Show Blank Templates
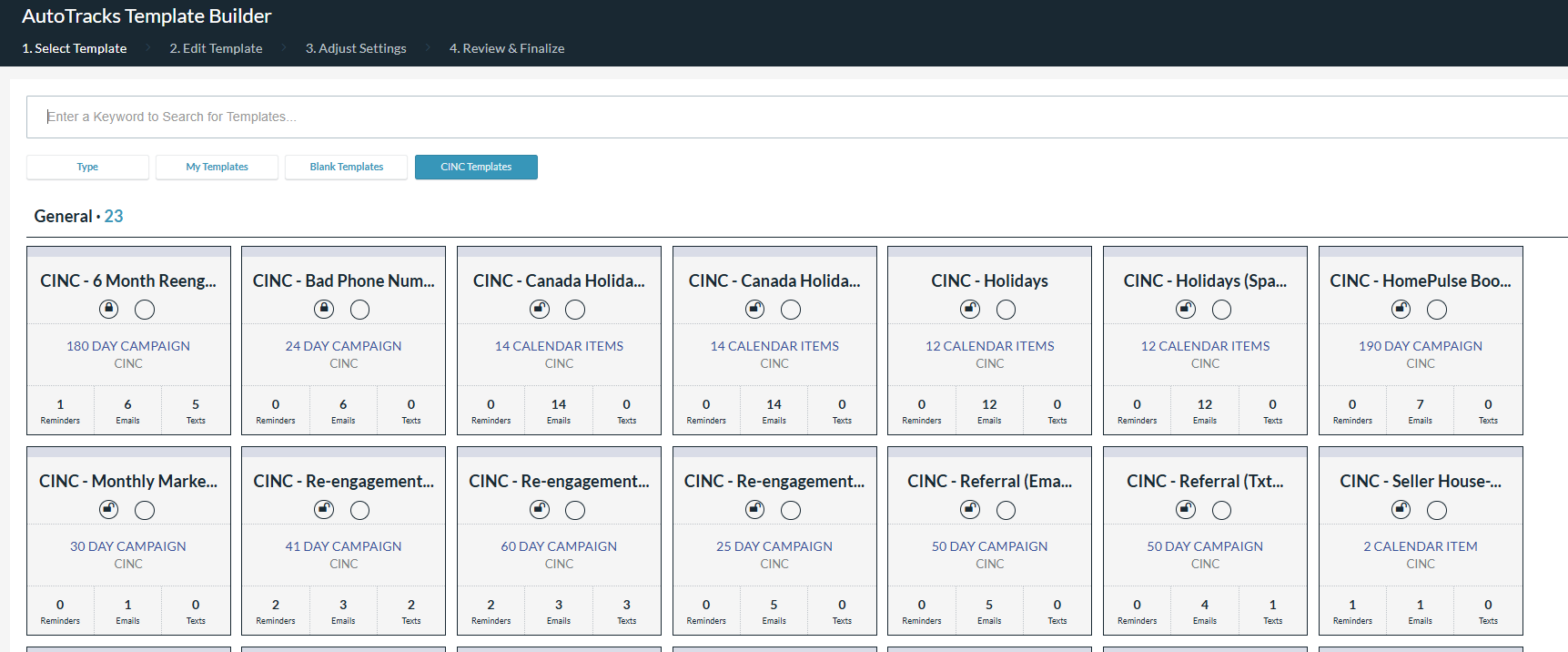The width and height of the screenshot is (1568, 652). point(346,167)
